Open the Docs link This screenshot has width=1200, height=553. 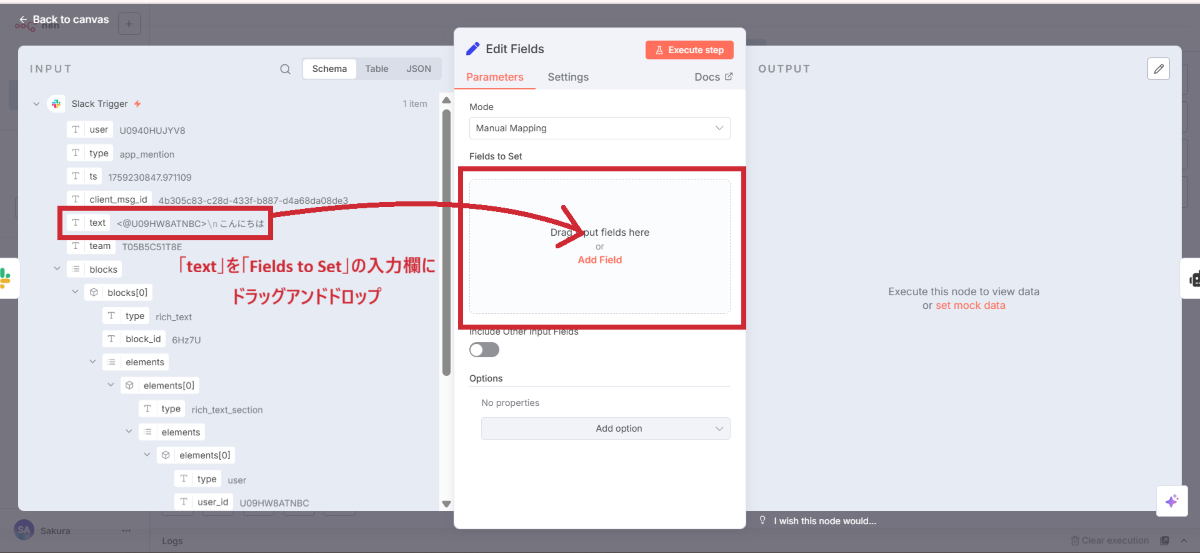point(713,77)
